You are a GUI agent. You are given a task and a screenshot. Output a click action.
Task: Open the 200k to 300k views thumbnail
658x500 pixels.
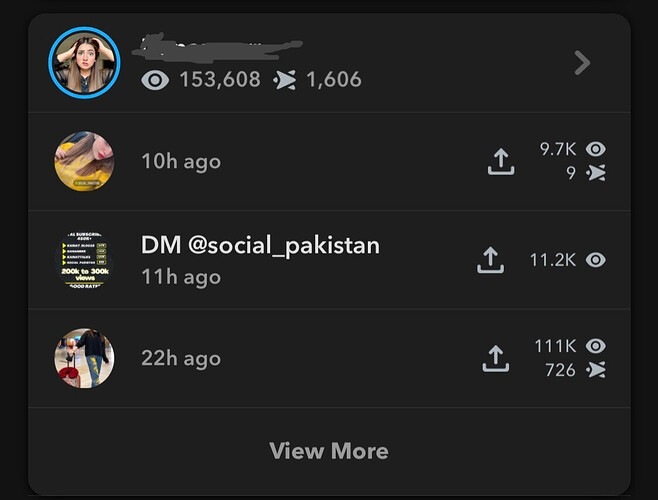pyautogui.click(x=84, y=260)
